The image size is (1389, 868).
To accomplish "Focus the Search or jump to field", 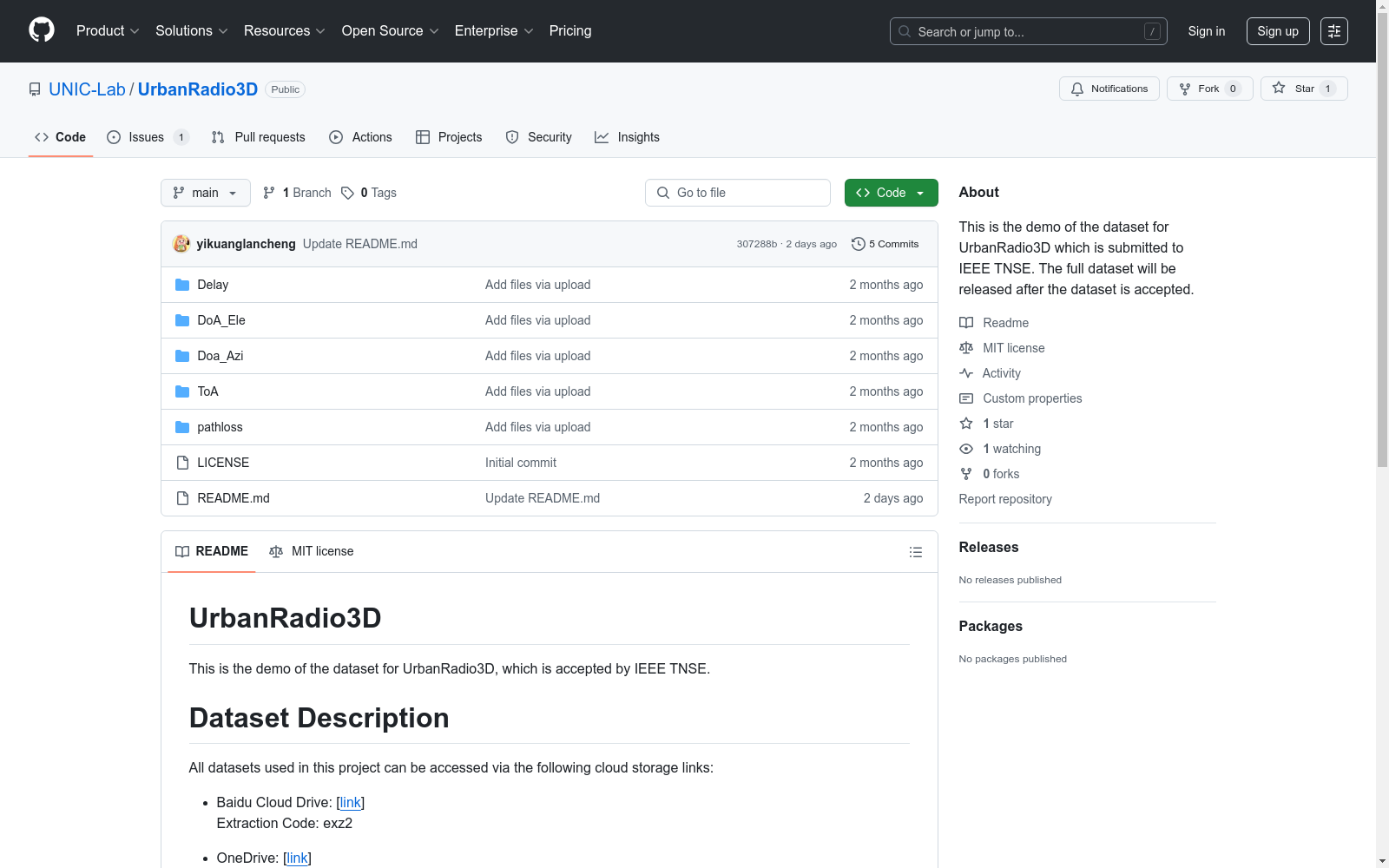I will coord(1028,31).
